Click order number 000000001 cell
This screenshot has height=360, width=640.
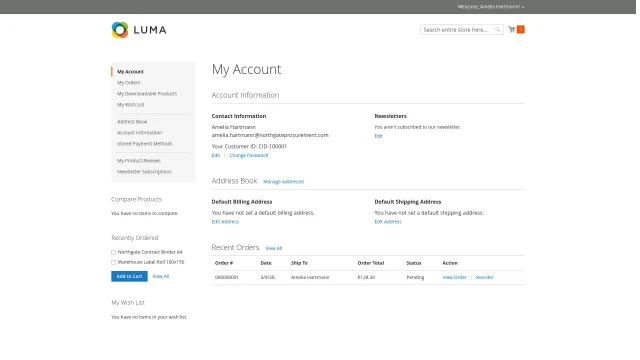tap(227, 277)
